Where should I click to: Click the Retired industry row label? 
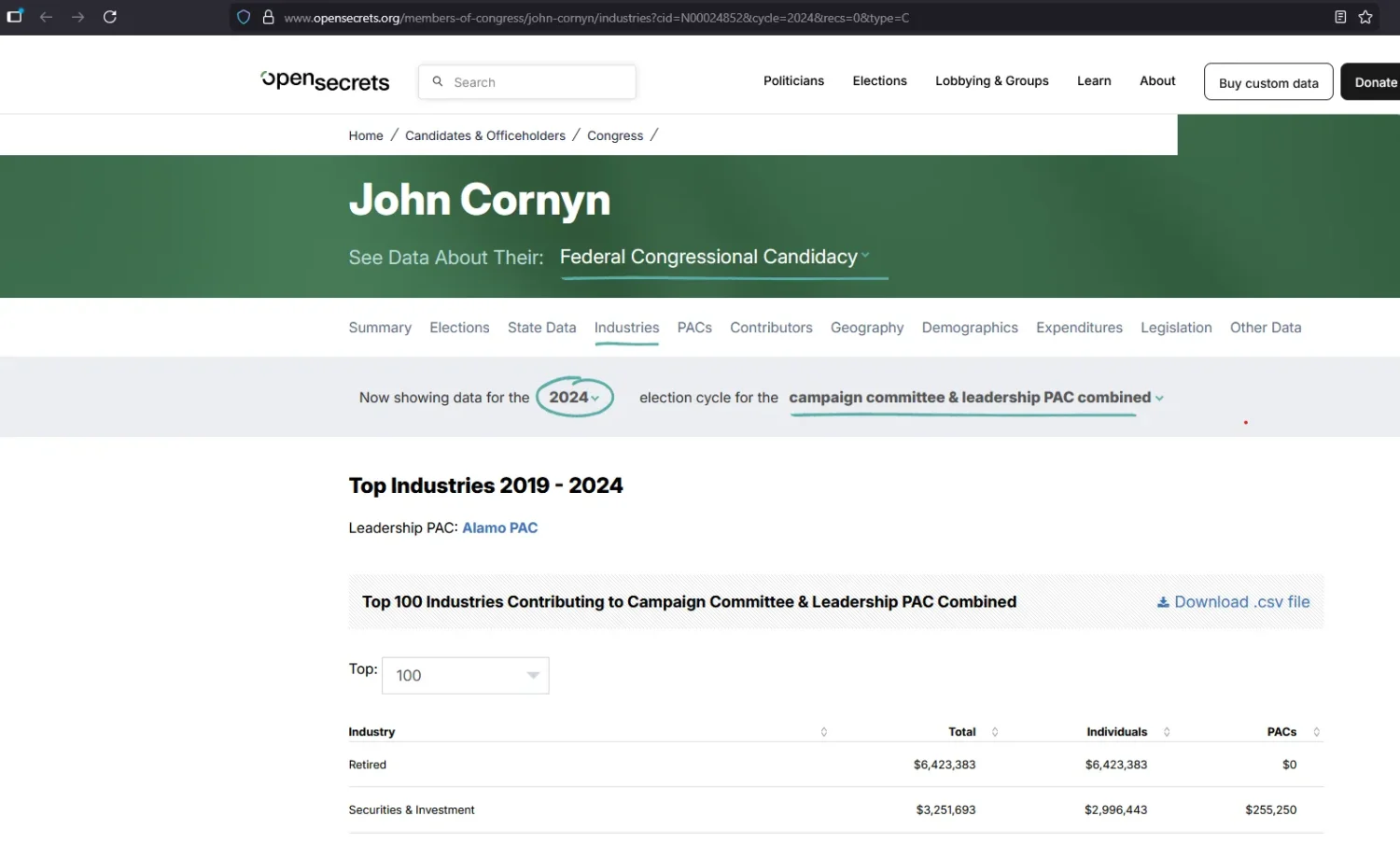(367, 765)
